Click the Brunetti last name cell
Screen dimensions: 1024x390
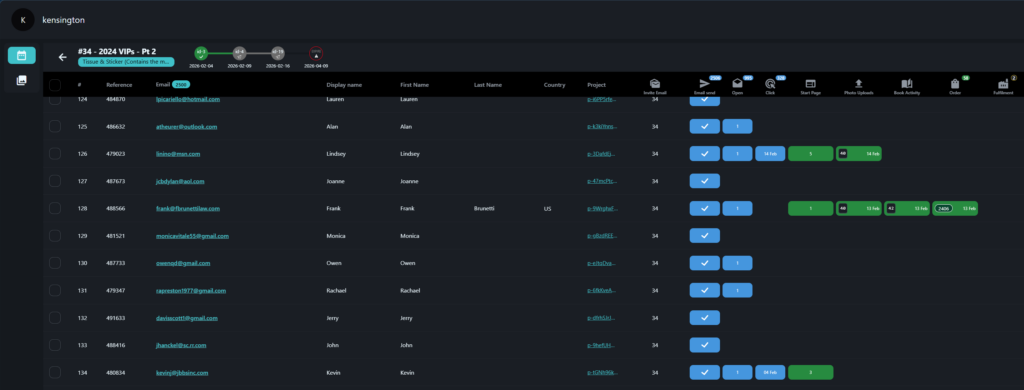tap(485, 209)
